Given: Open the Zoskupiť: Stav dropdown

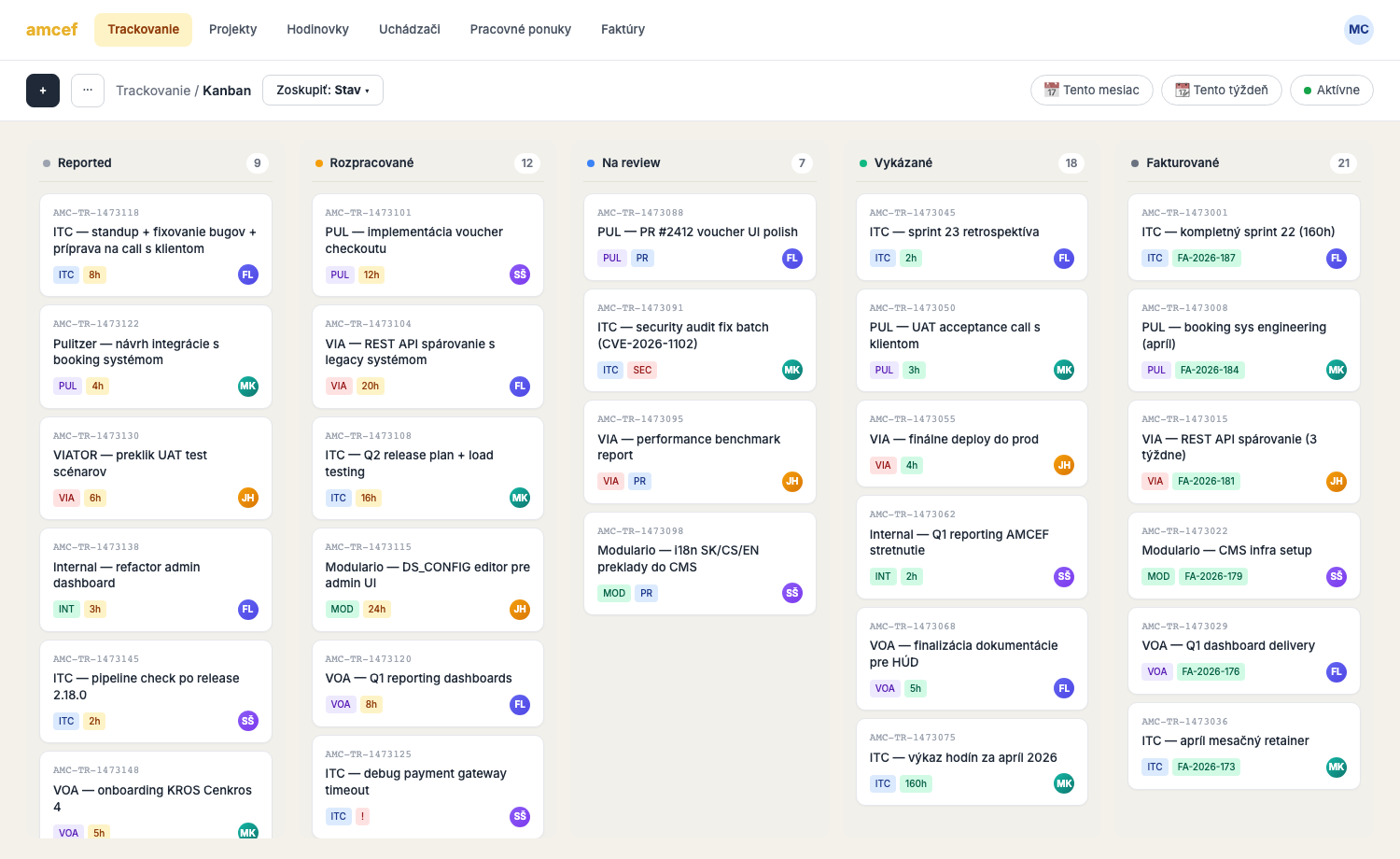Looking at the screenshot, I should click(323, 91).
